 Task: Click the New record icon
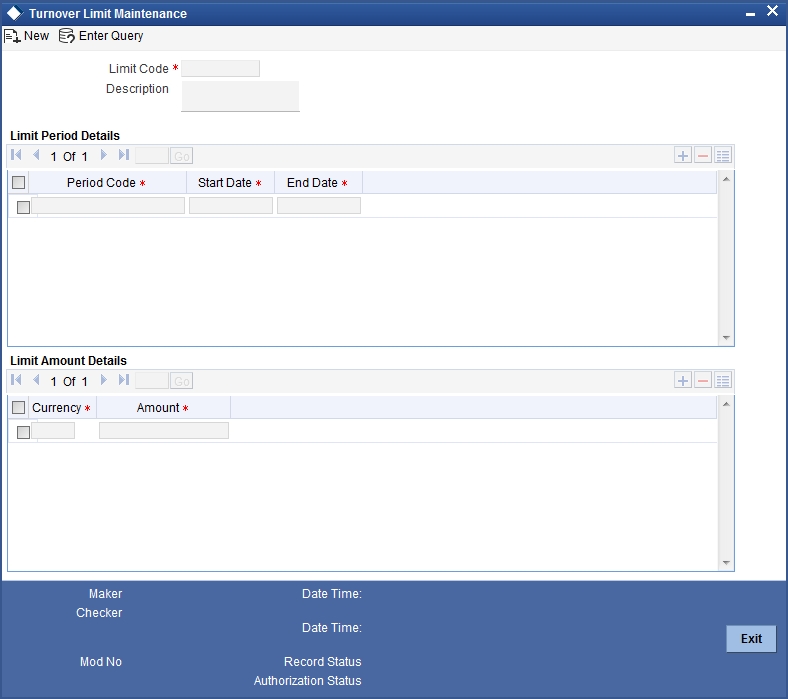12,36
